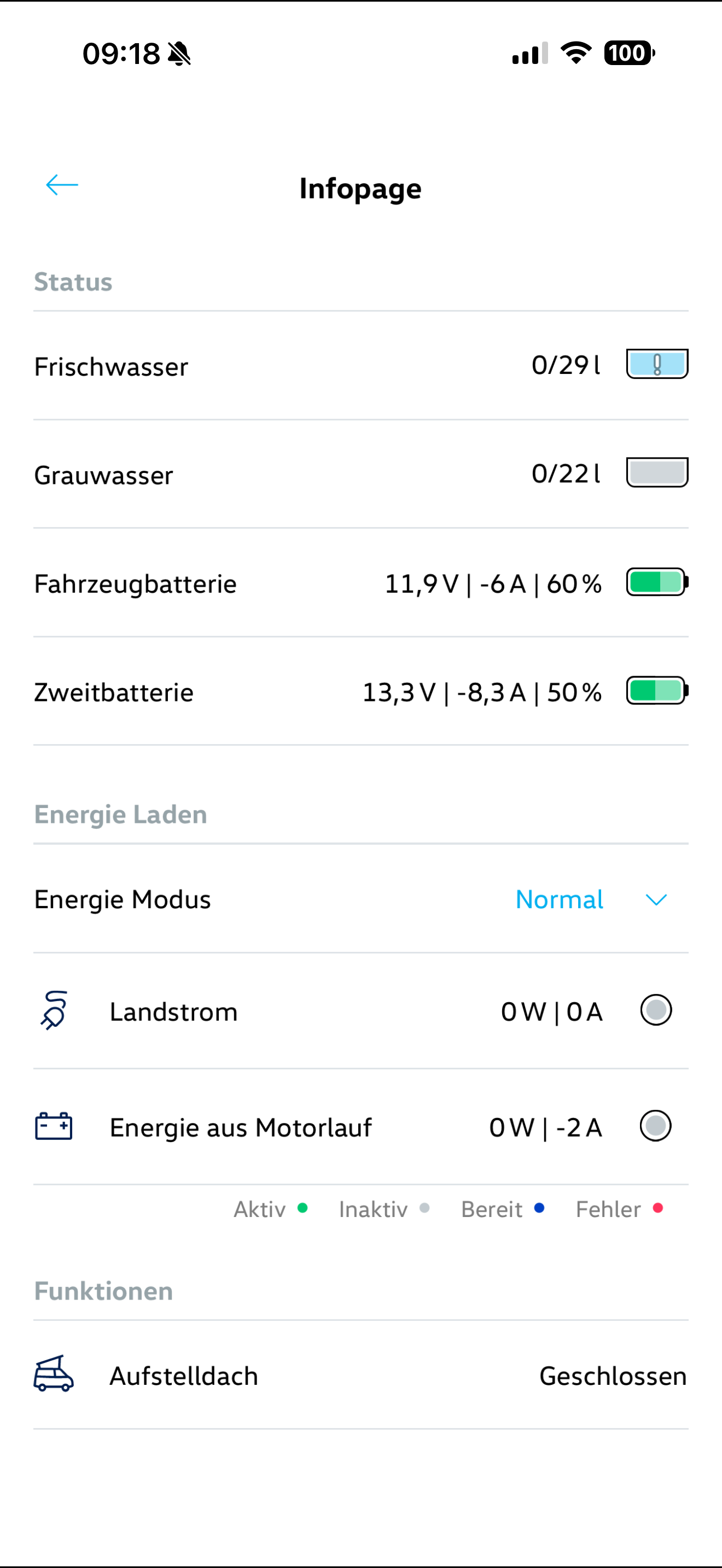Viewport: 722px width, 1568px height.
Task: Tap the Fahrzeugbatterie battery icon
Action: coord(657,582)
